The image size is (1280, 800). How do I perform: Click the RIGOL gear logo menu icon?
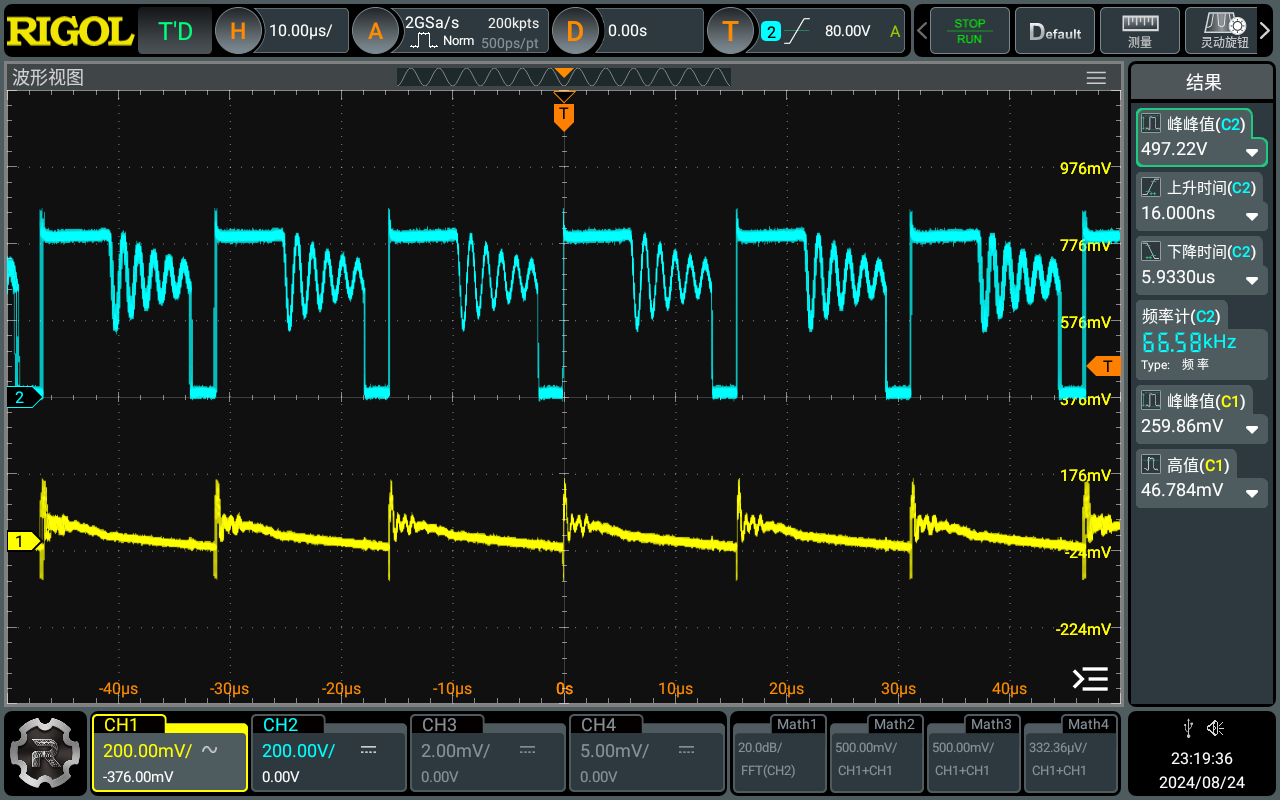[45, 753]
